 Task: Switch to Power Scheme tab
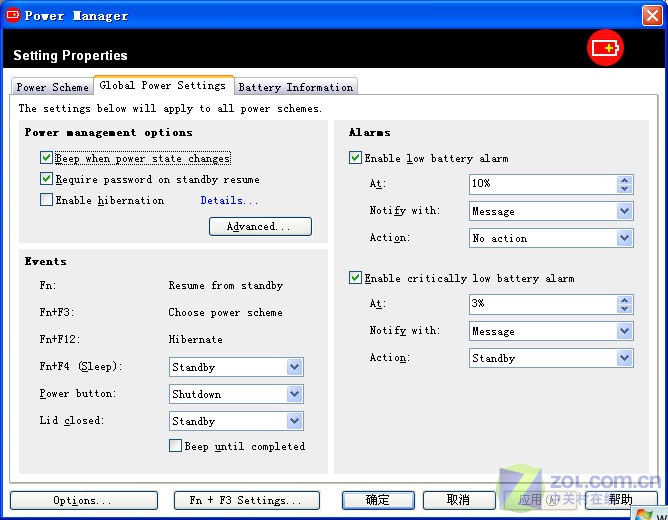click(x=52, y=87)
